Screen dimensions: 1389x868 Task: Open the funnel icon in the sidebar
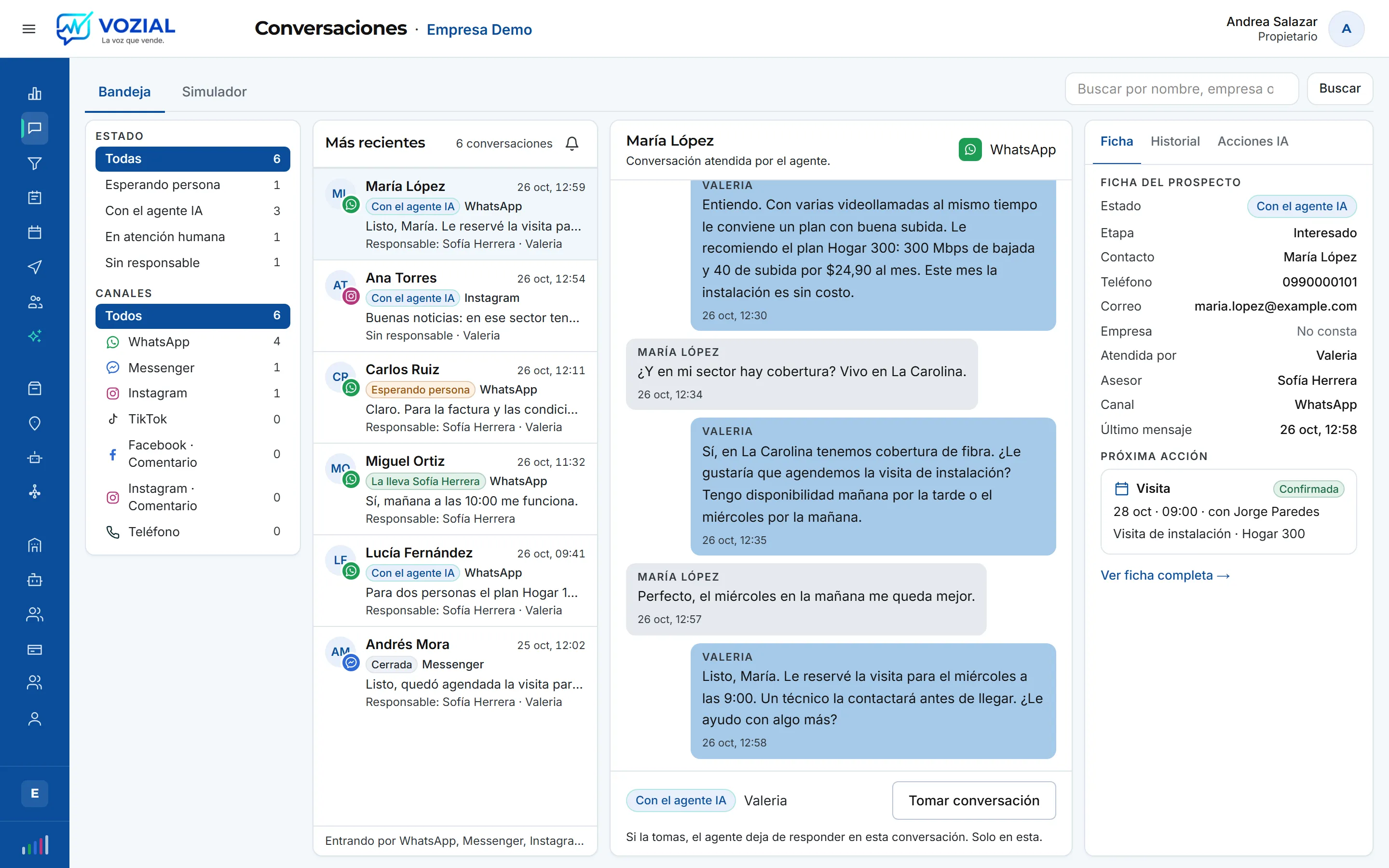pos(34,163)
